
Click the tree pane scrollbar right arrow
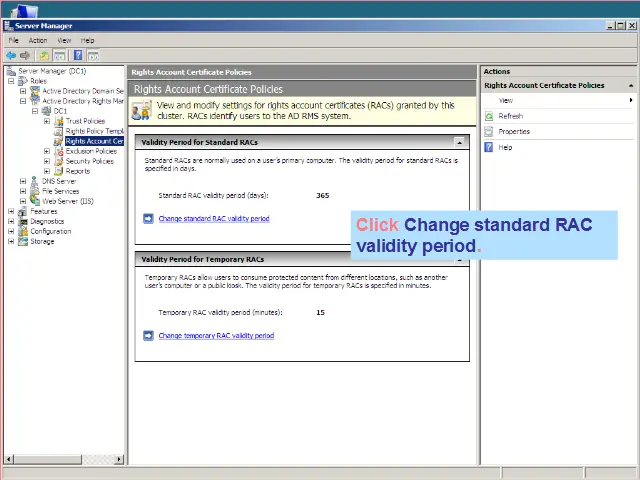point(119,459)
